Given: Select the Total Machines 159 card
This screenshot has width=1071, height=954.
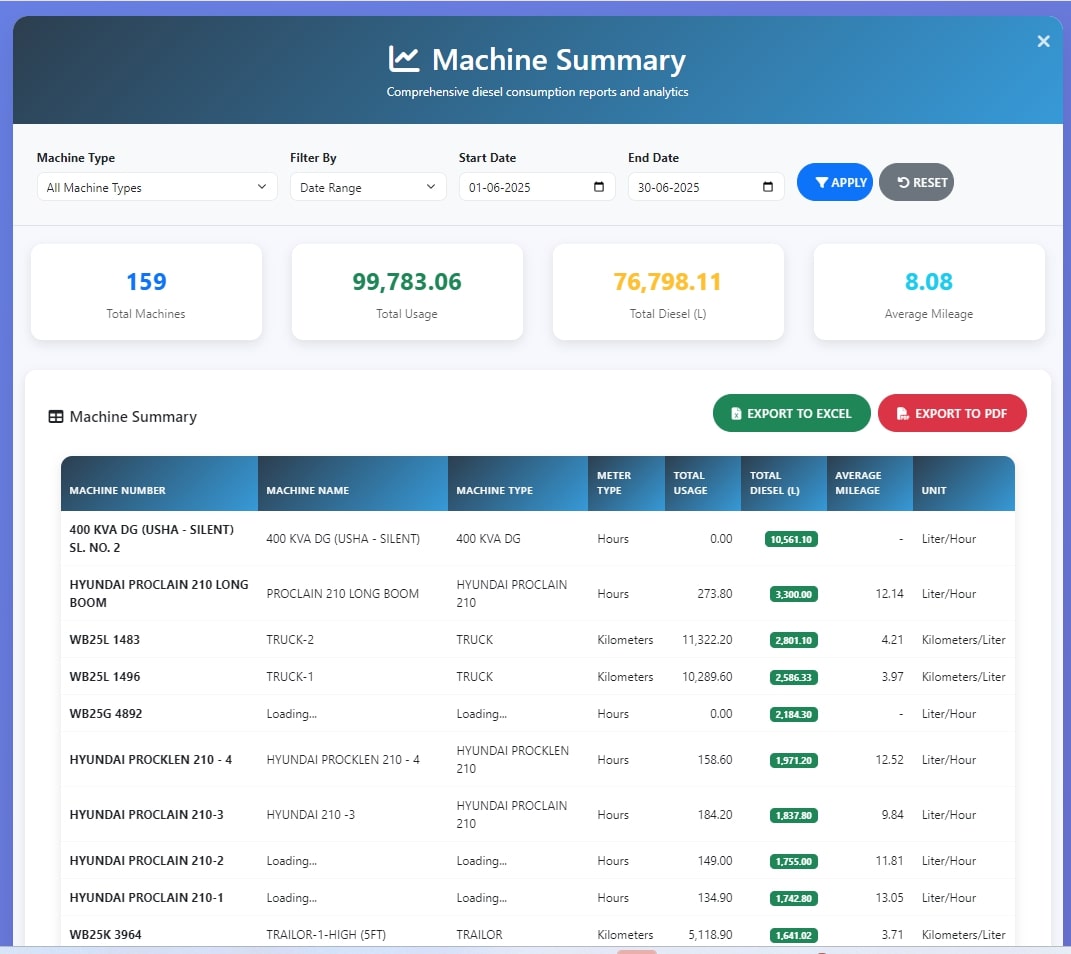Looking at the screenshot, I should pyautogui.click(x=146, y=292).
